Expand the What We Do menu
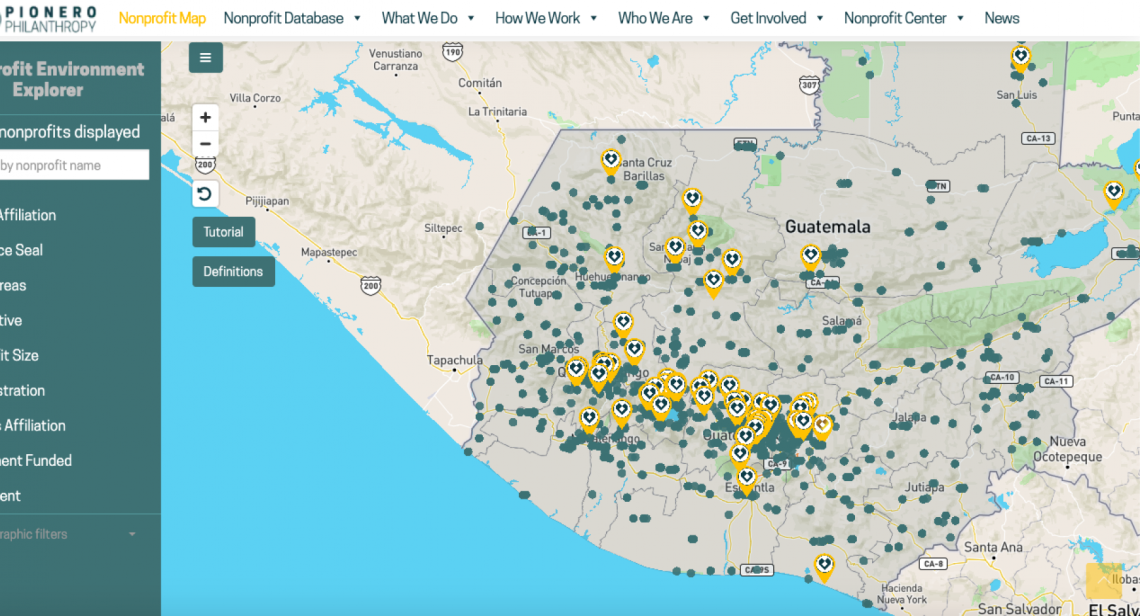The height and width of the screenshot is (616, 1140). click(428, 18)
